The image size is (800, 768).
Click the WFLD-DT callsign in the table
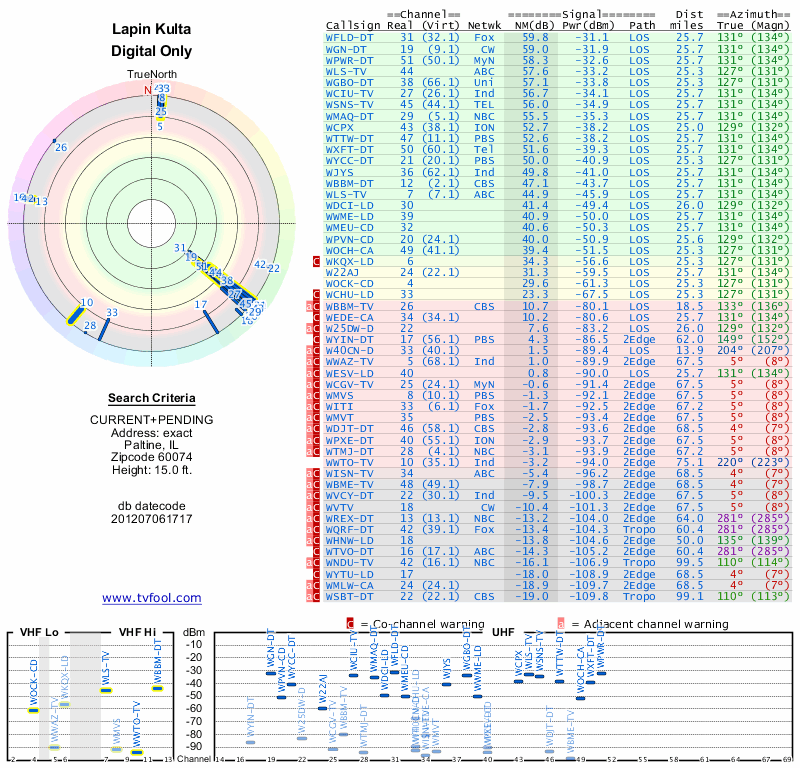(350, 37)
